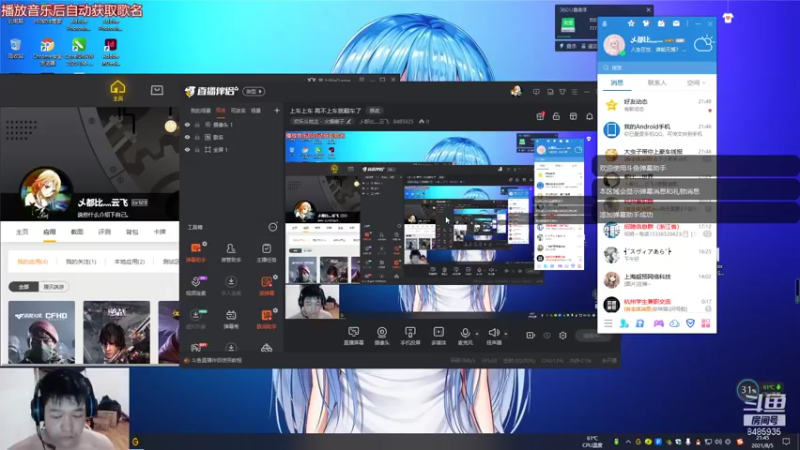The height and width of the screenshot is (450, 800).
Task: Open 我的Android手机 conversation in QQ
Action: (657, 130)
